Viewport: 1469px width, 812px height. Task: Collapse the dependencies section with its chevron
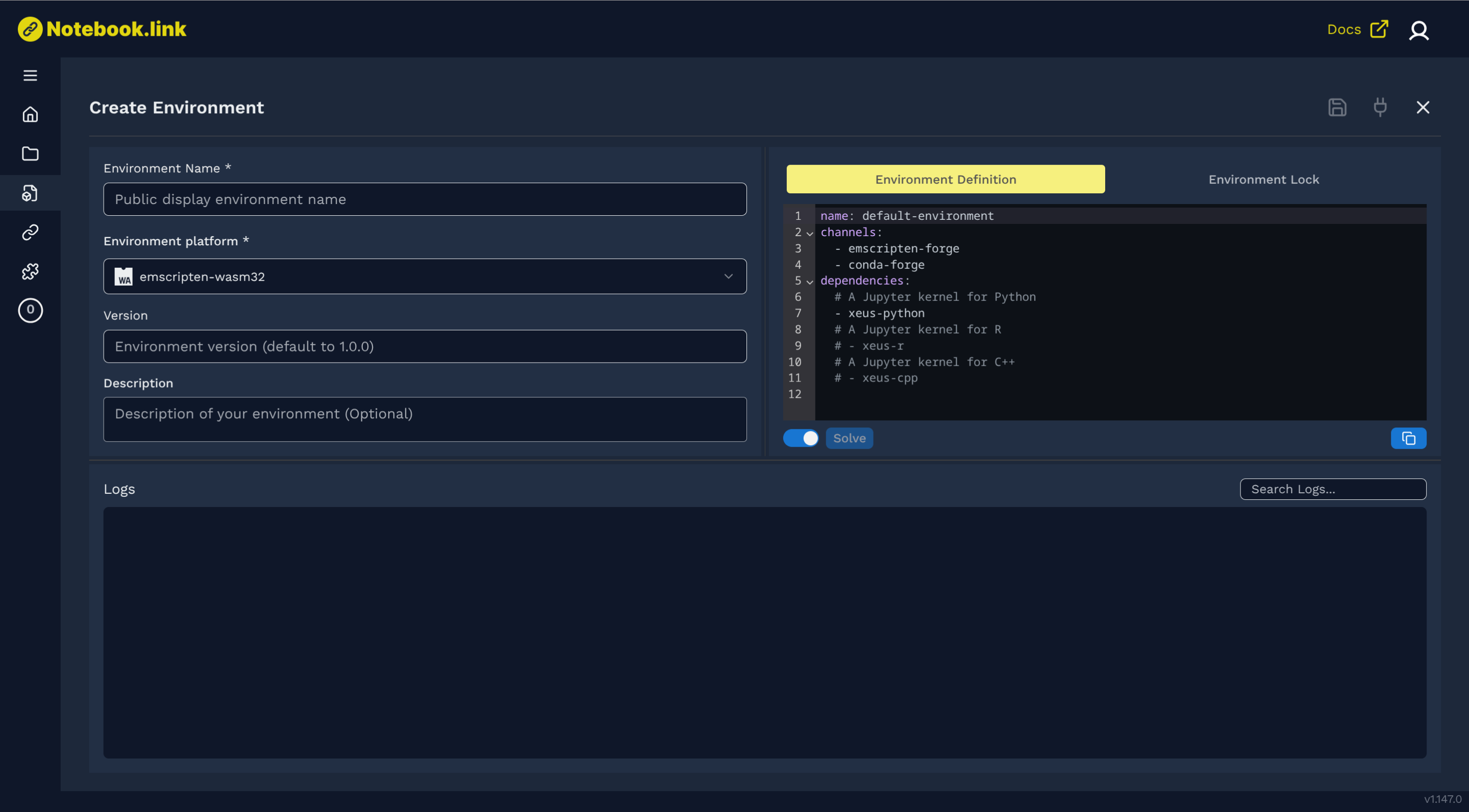(809, 282)
